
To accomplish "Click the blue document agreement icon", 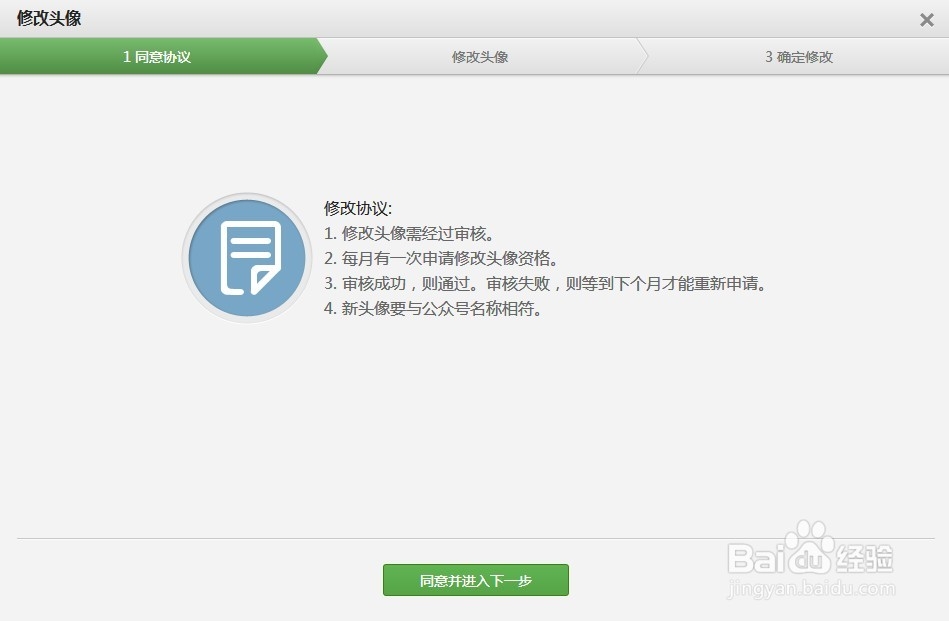I will (247, 258).
